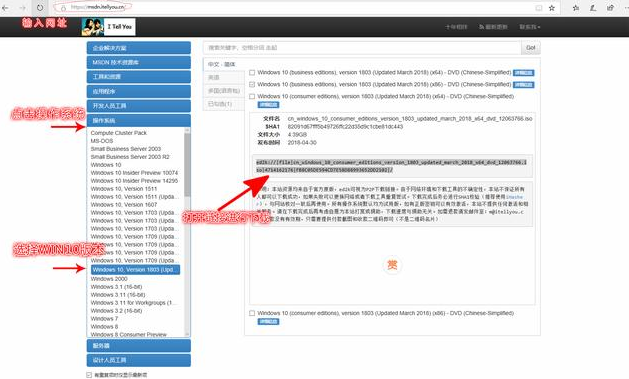Check Windows 10 consumer editions x86 checkbox

pyautogui.click(x=252, y=313)
